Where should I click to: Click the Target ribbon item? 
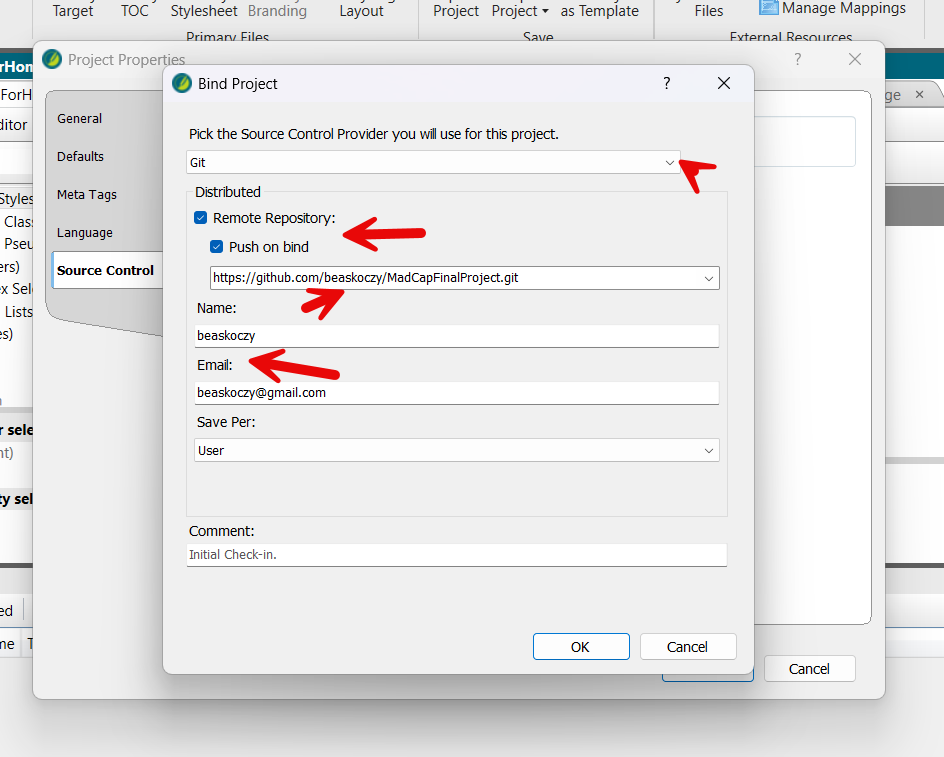point(73,11)
